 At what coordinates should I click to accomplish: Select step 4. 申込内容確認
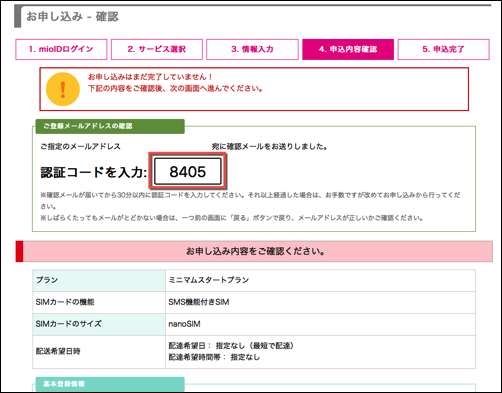click(x=348, y=49)
